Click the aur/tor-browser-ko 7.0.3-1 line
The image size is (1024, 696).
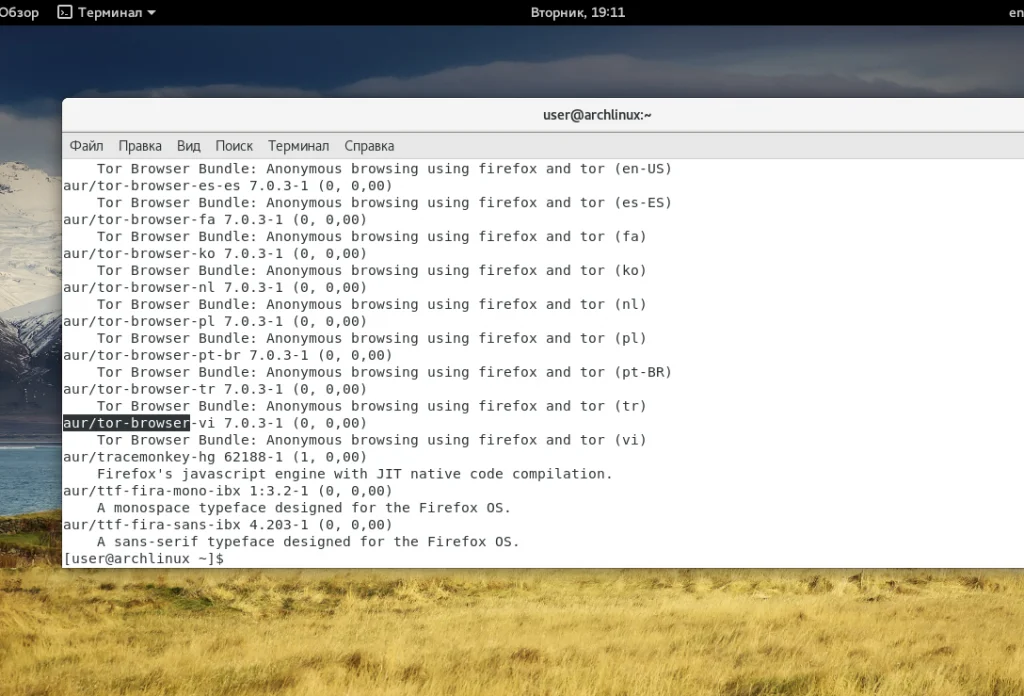215,253
